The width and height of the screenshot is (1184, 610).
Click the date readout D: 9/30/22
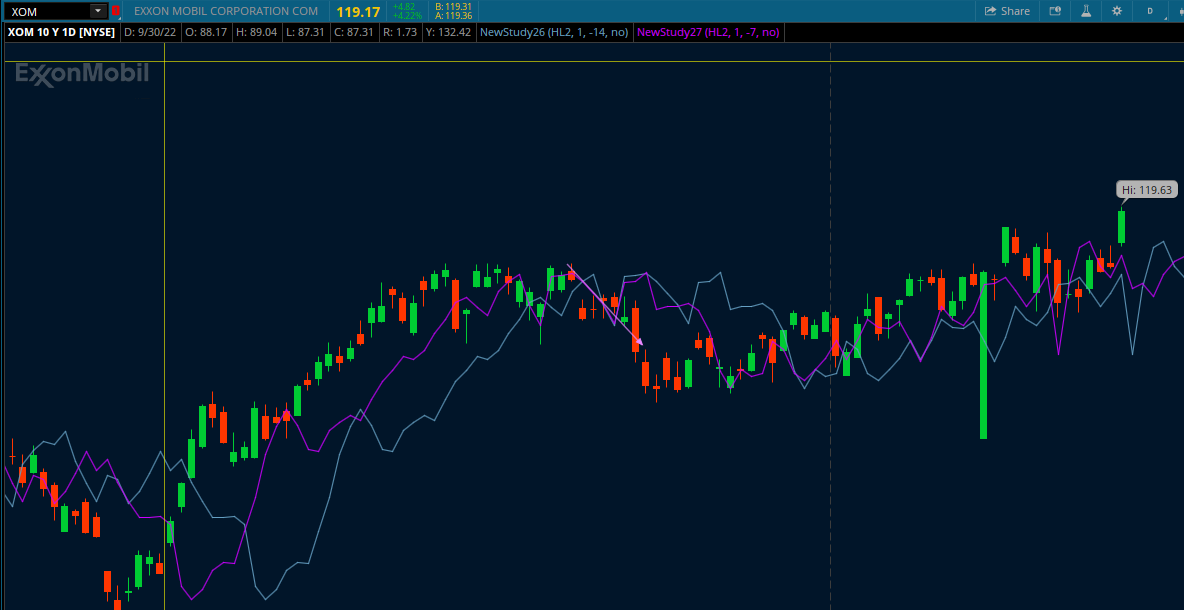pyautogui.click(x=150, y=32)
